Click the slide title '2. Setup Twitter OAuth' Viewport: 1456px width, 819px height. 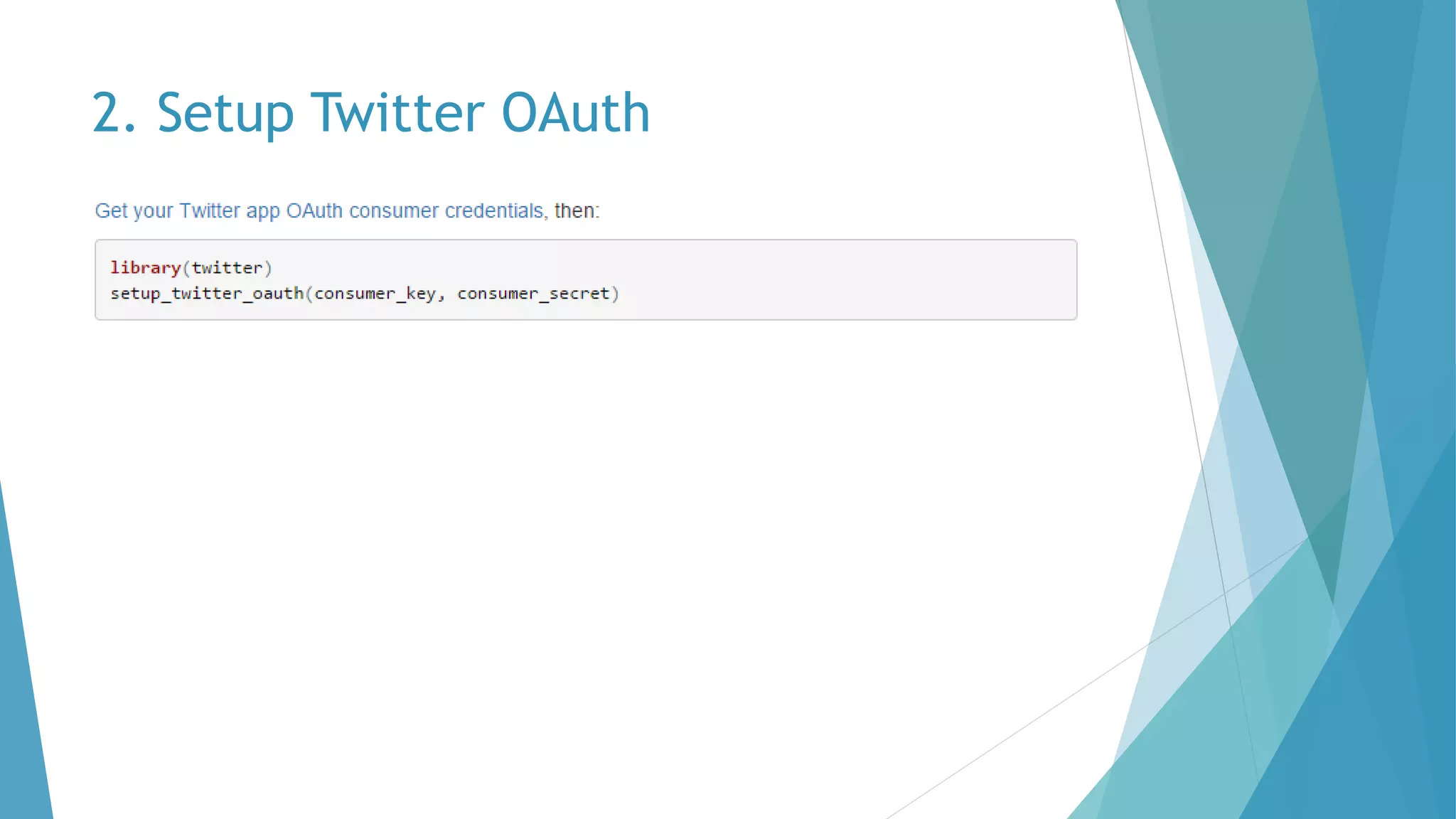click(371, 112)
